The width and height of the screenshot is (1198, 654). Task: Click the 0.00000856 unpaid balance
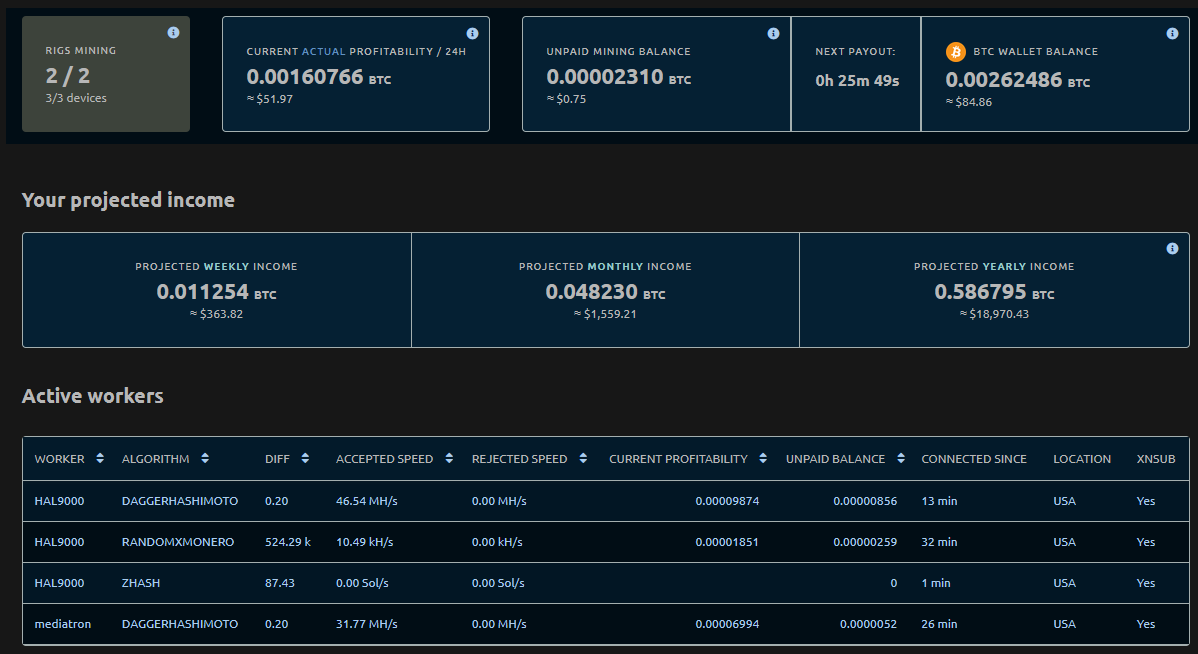(x=865, y=501)
